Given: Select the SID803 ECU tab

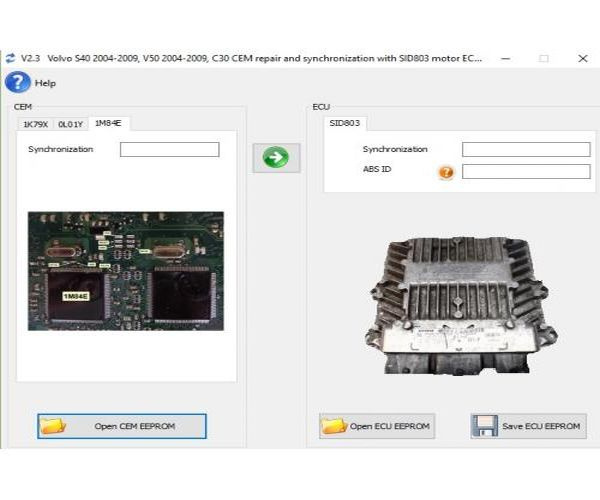Looking at the screenshot, I should [347, 124].
